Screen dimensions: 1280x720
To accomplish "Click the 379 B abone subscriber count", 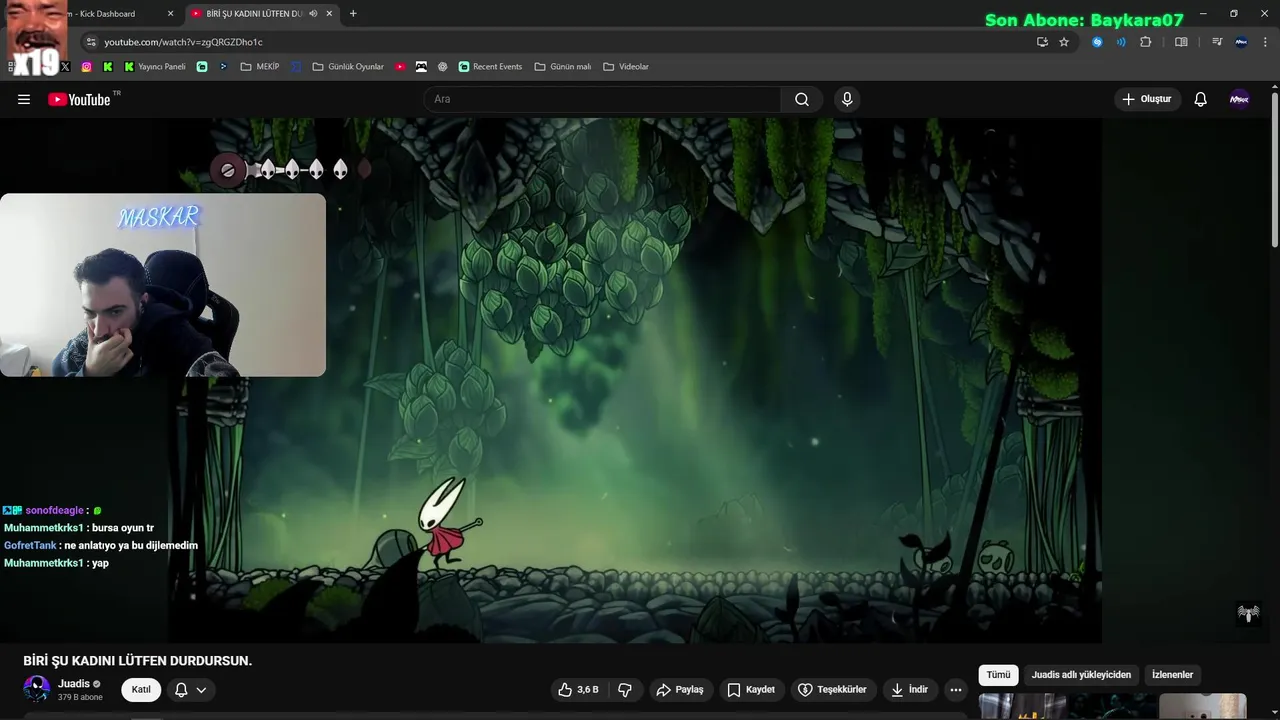I will (80, 697).
